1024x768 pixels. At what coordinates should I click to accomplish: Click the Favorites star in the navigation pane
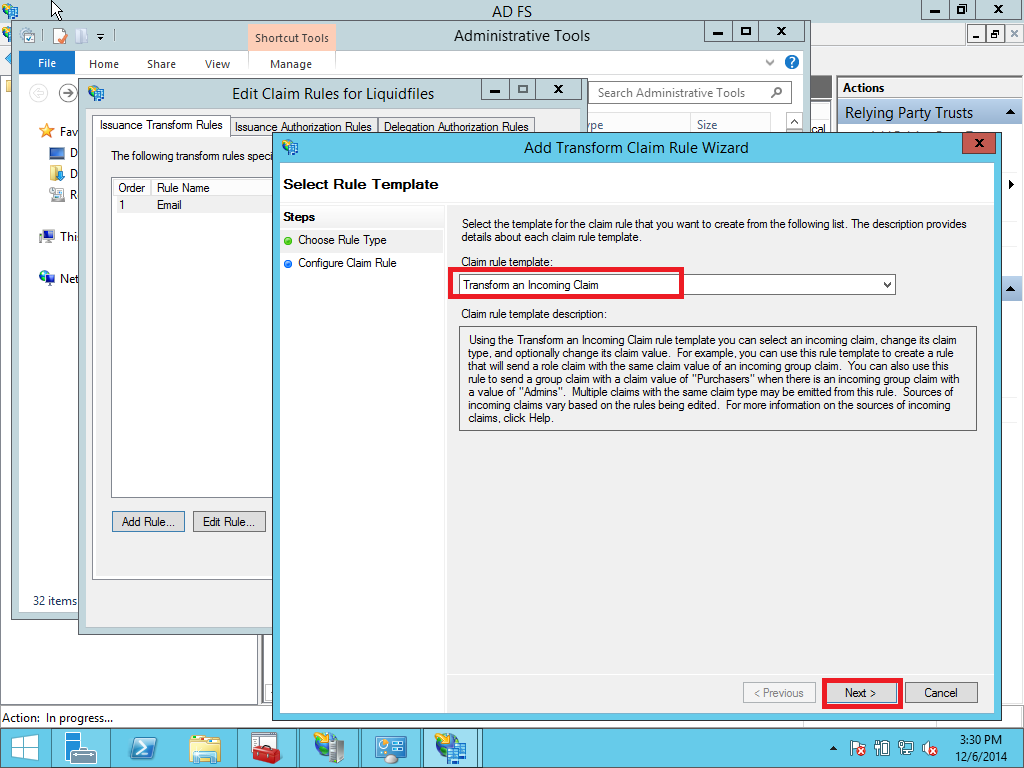[x=47, y=132]
